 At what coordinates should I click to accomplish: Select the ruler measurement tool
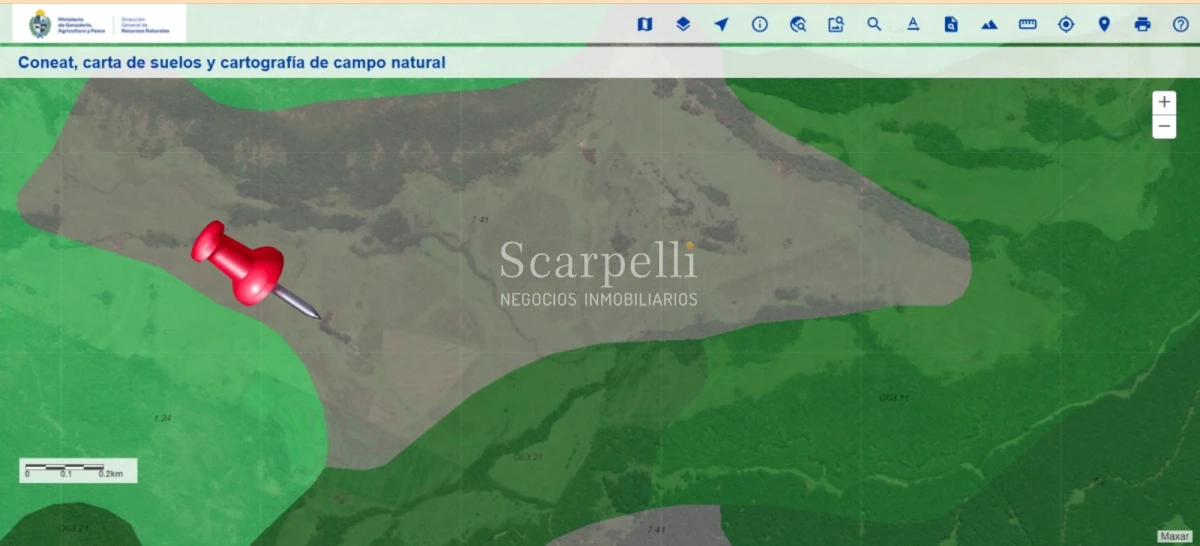[1028, 24]
